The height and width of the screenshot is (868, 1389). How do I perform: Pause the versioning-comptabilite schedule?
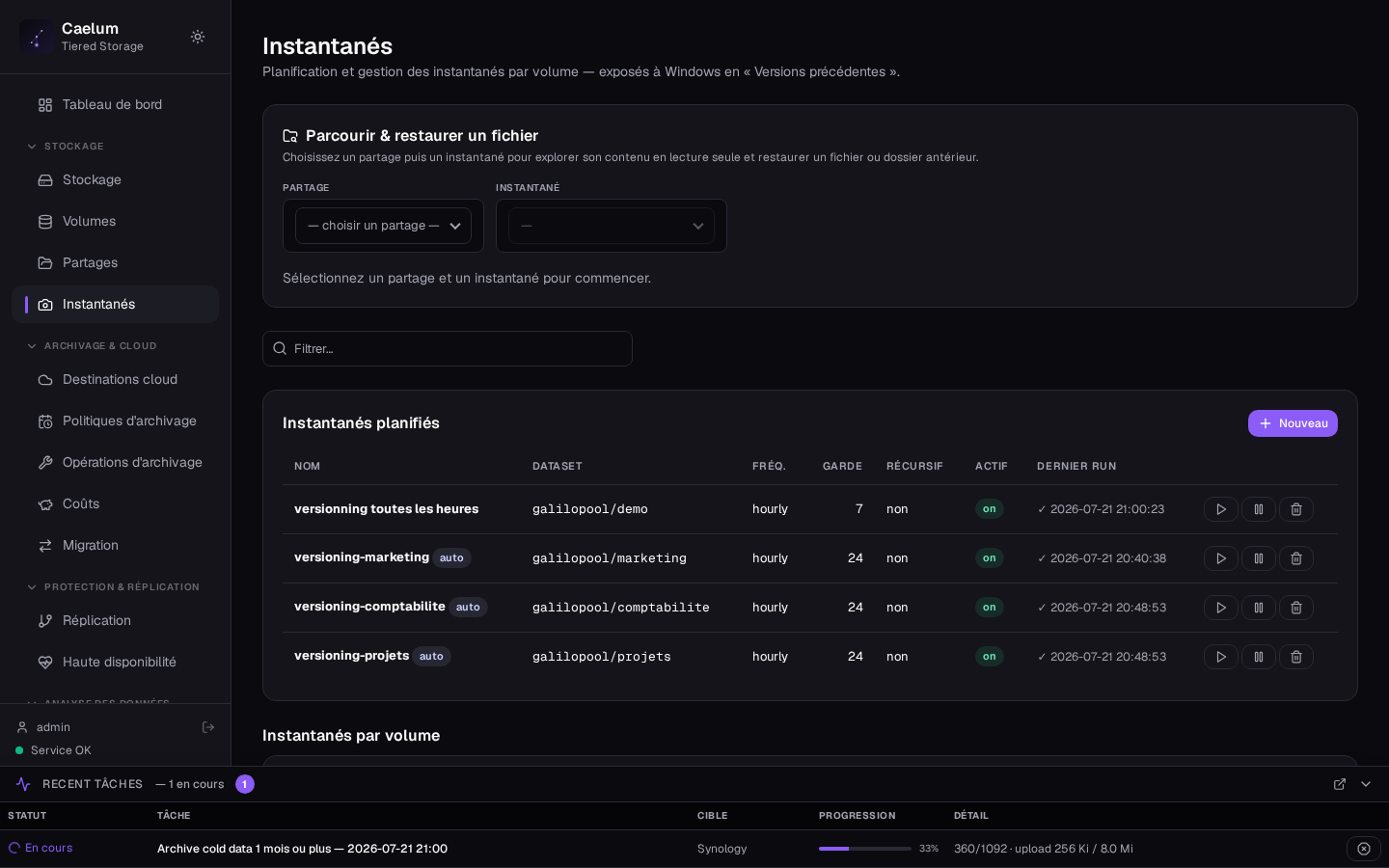[1259, 608]
